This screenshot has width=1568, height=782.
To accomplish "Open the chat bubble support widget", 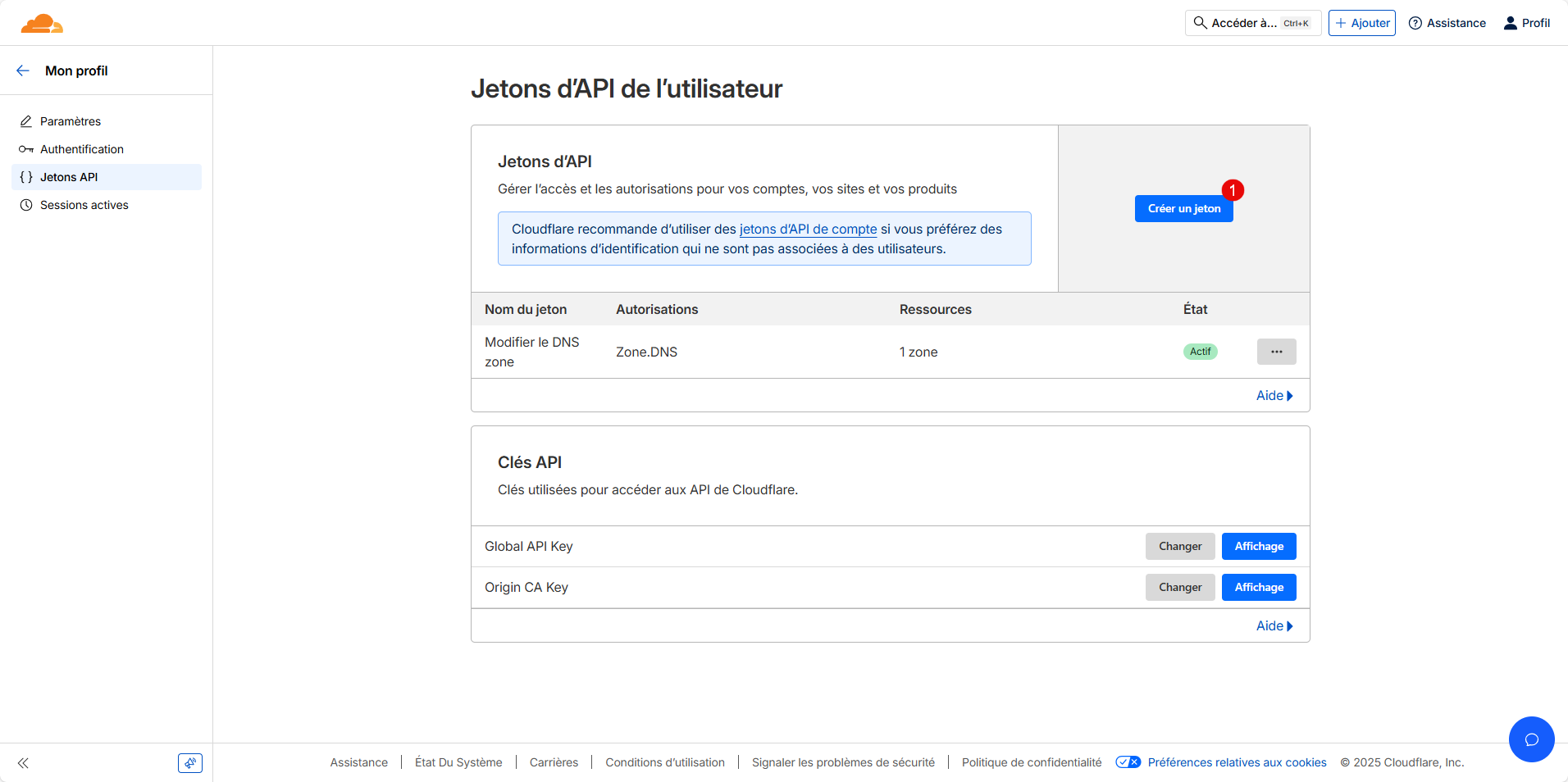I will click(x=1531, y=739).
